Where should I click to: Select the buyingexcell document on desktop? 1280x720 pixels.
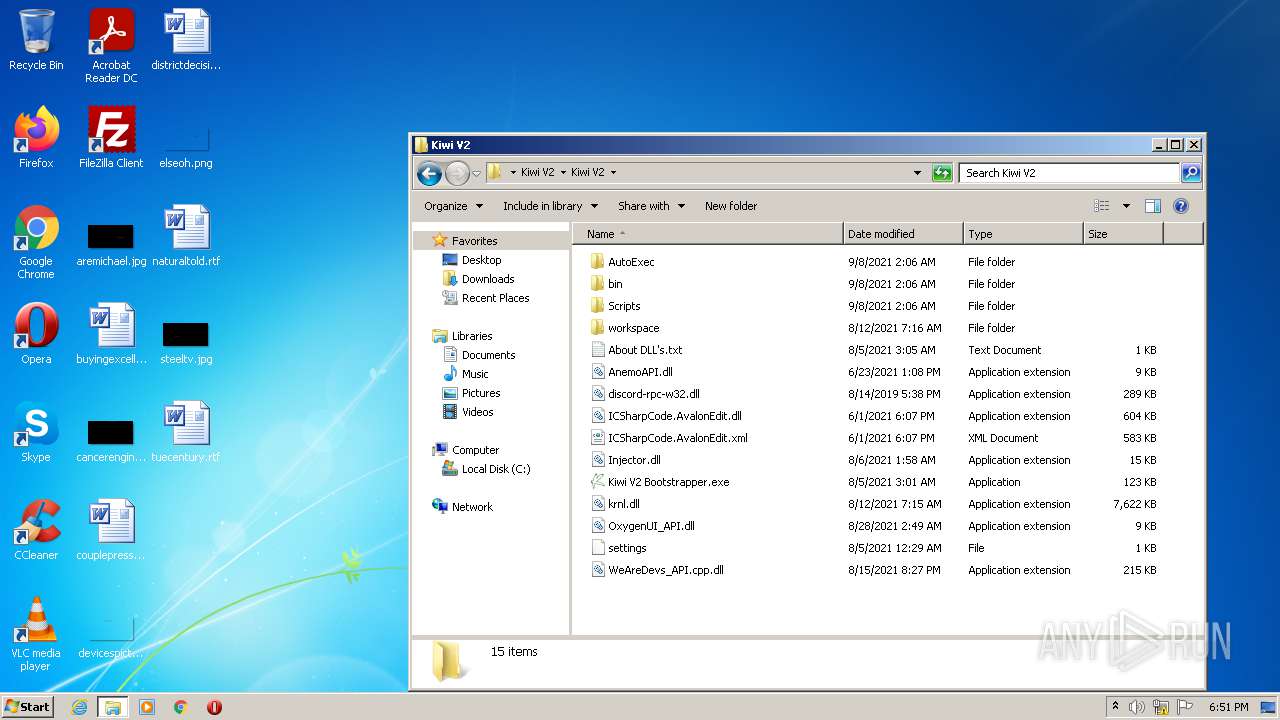coord(111,334)
